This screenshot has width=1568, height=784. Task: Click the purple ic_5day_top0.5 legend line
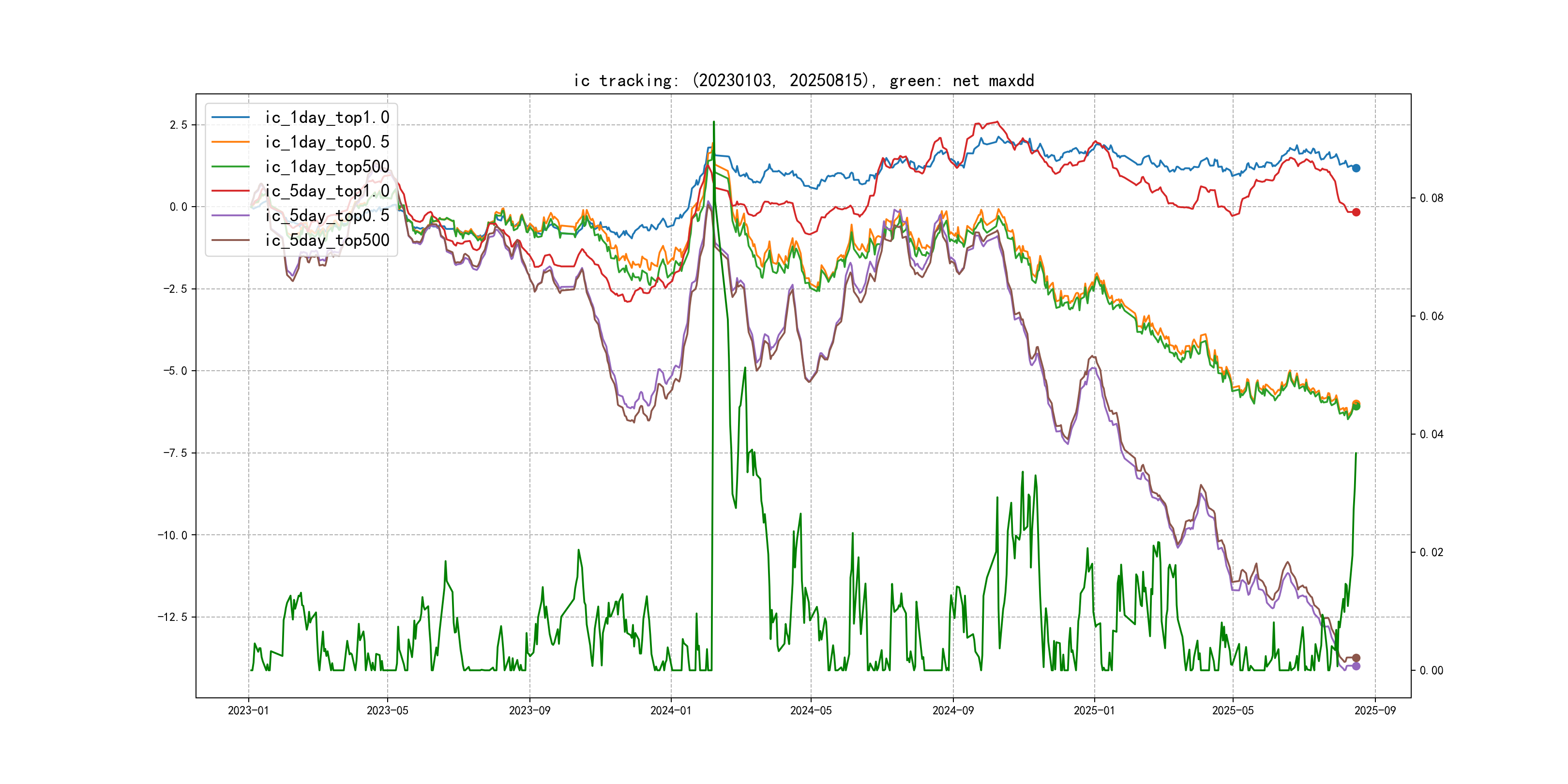[x=230, y=215]
